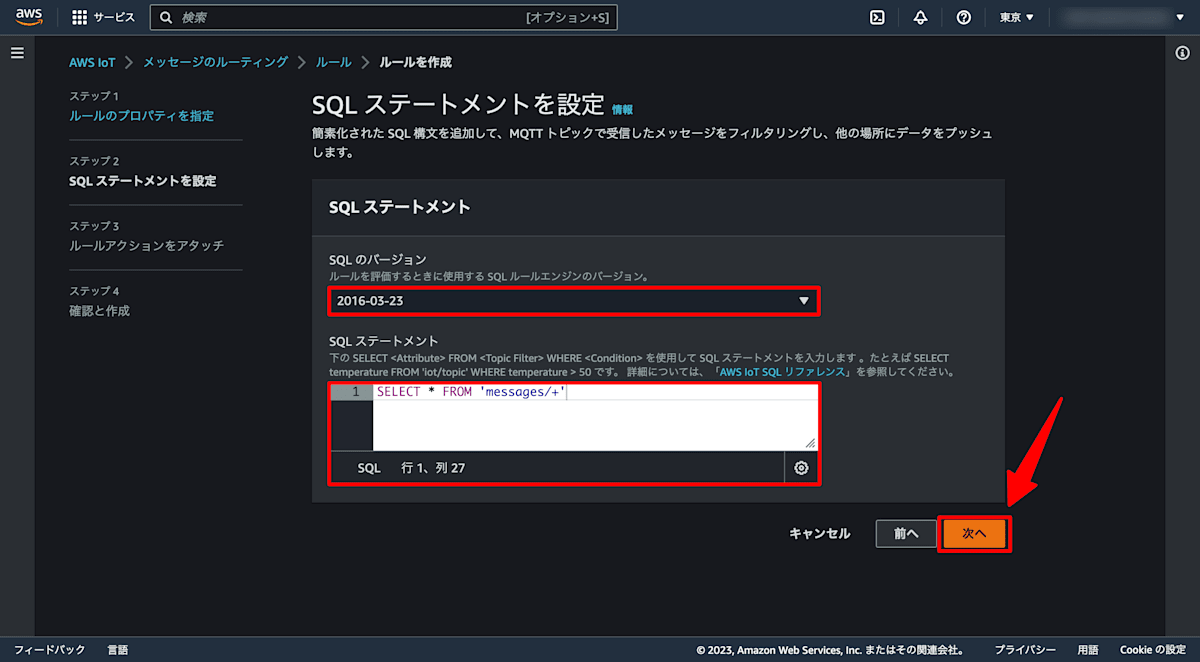This screenshot has height=662, width=1200.
Task: Open the 情報 info link
Action: [x=622, y=109]
